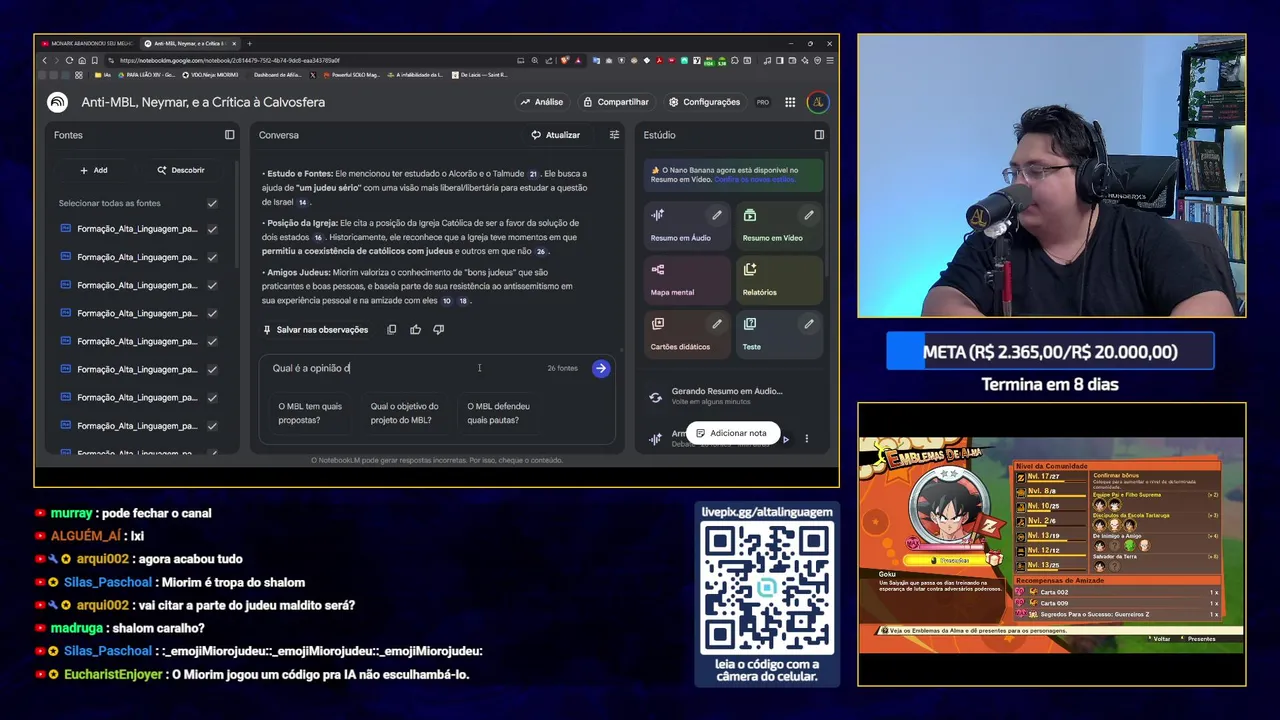Screen dimensions: 1280x720
Task: Select suggestion 'Qual o objetivo do projeto do MBL?'
Action: [x=404, y=413]
